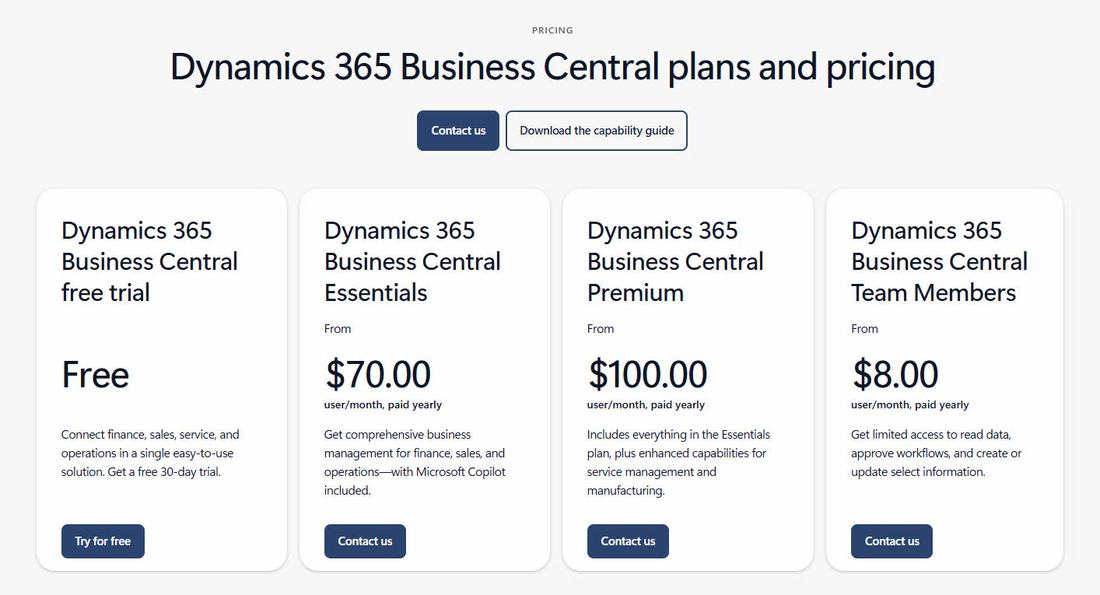Click the $70.00 price
This screenshot has width=1100, height=595.
377,374
